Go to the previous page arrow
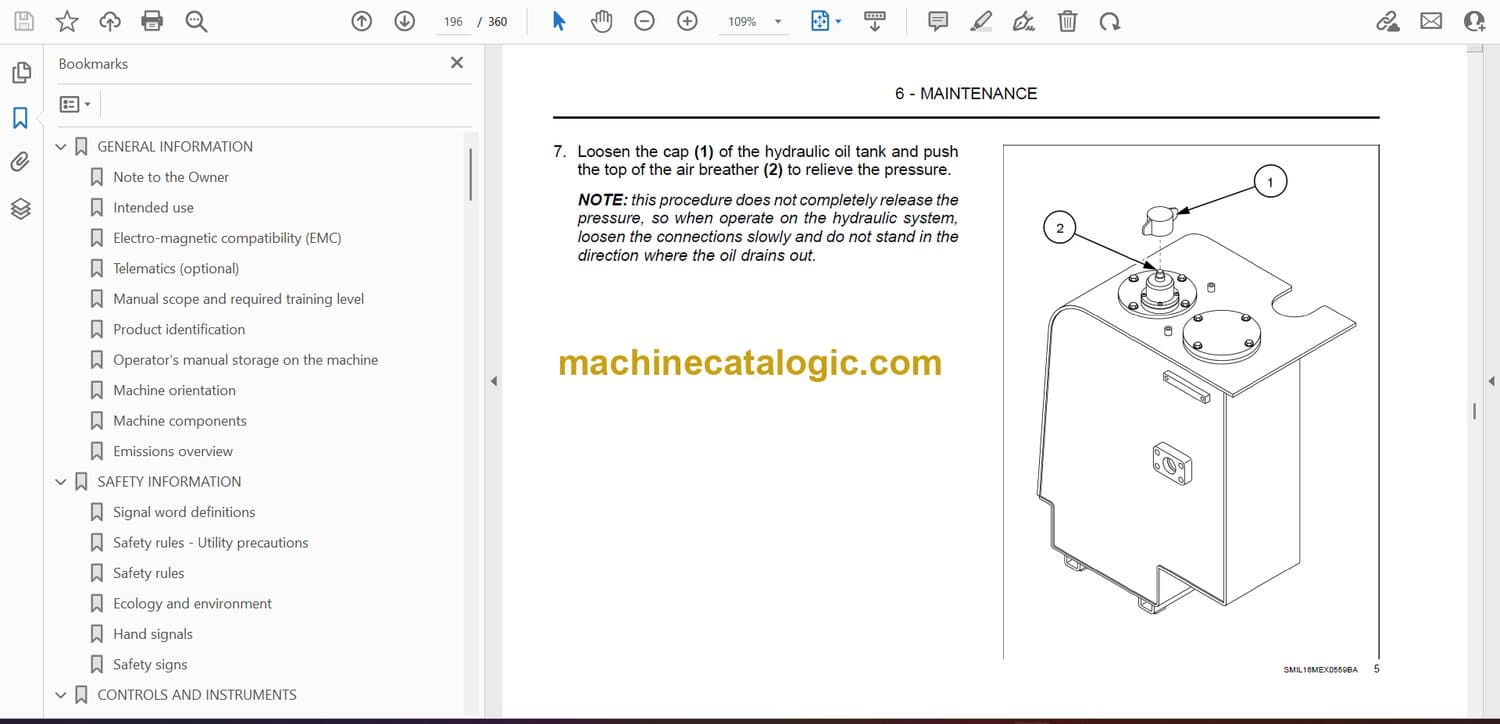This screenshot has height=724, width=1500. click(x=362, y=21)
